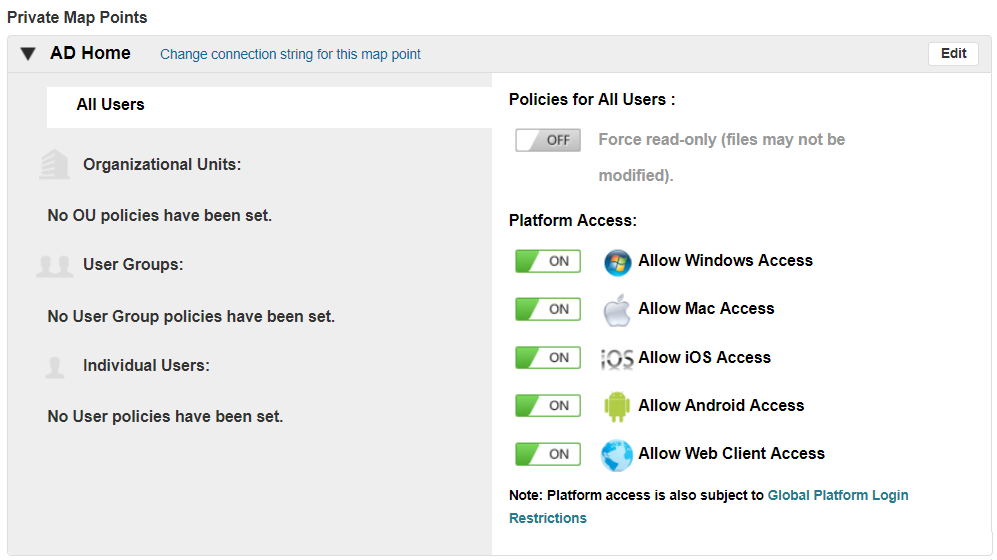Disable the Allow Mac Access toggle
The width and height of the screenshot is (997, 560).
[x=548, y=309]
